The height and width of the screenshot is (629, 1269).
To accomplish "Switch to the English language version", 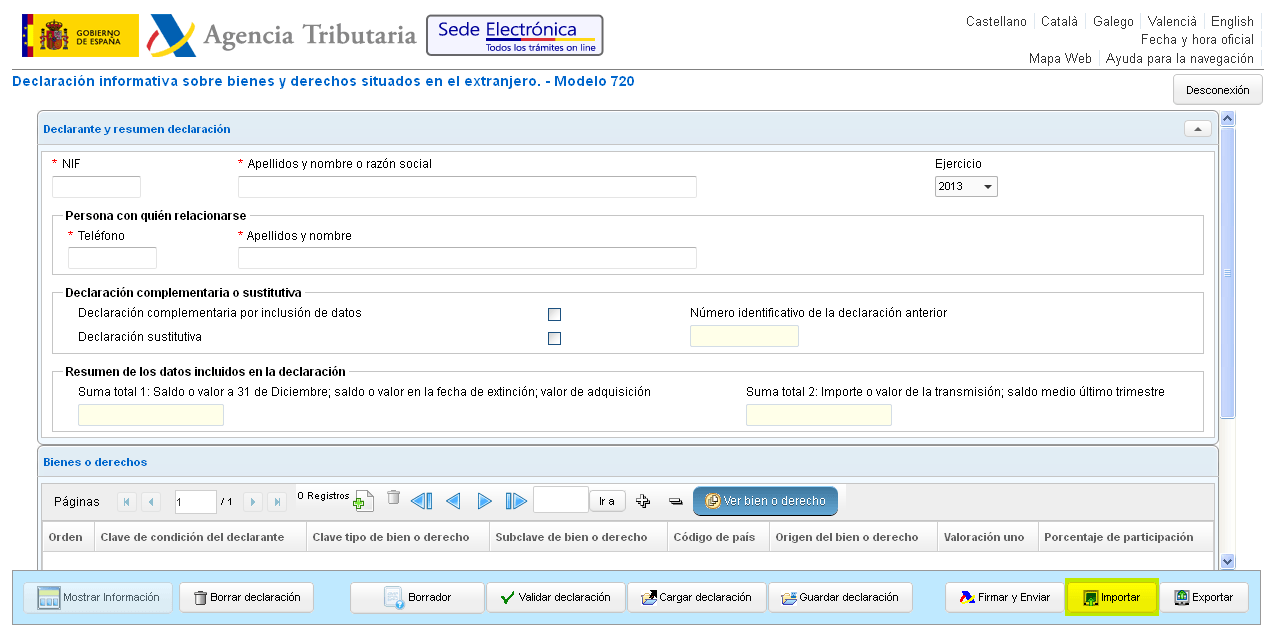I will point(1232,21).
